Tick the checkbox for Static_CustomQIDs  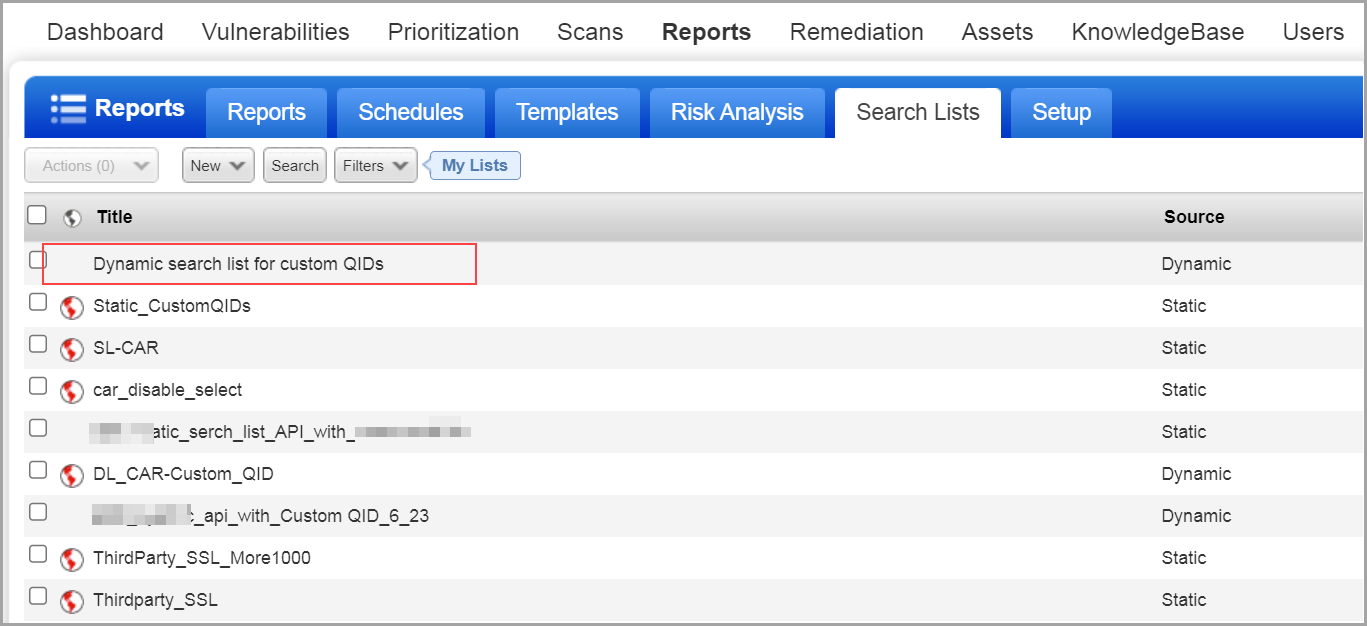click(38, 302)
